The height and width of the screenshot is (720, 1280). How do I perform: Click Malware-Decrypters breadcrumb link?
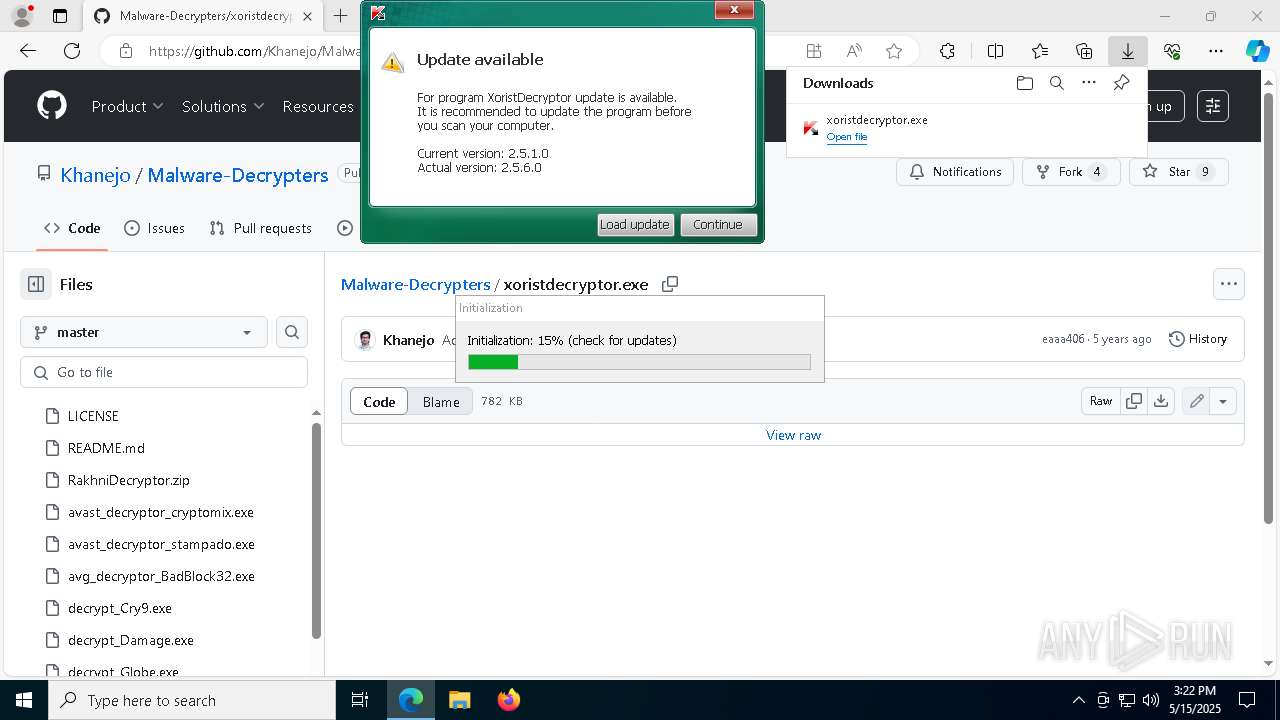pyautogui.click(x=416, y=284)
